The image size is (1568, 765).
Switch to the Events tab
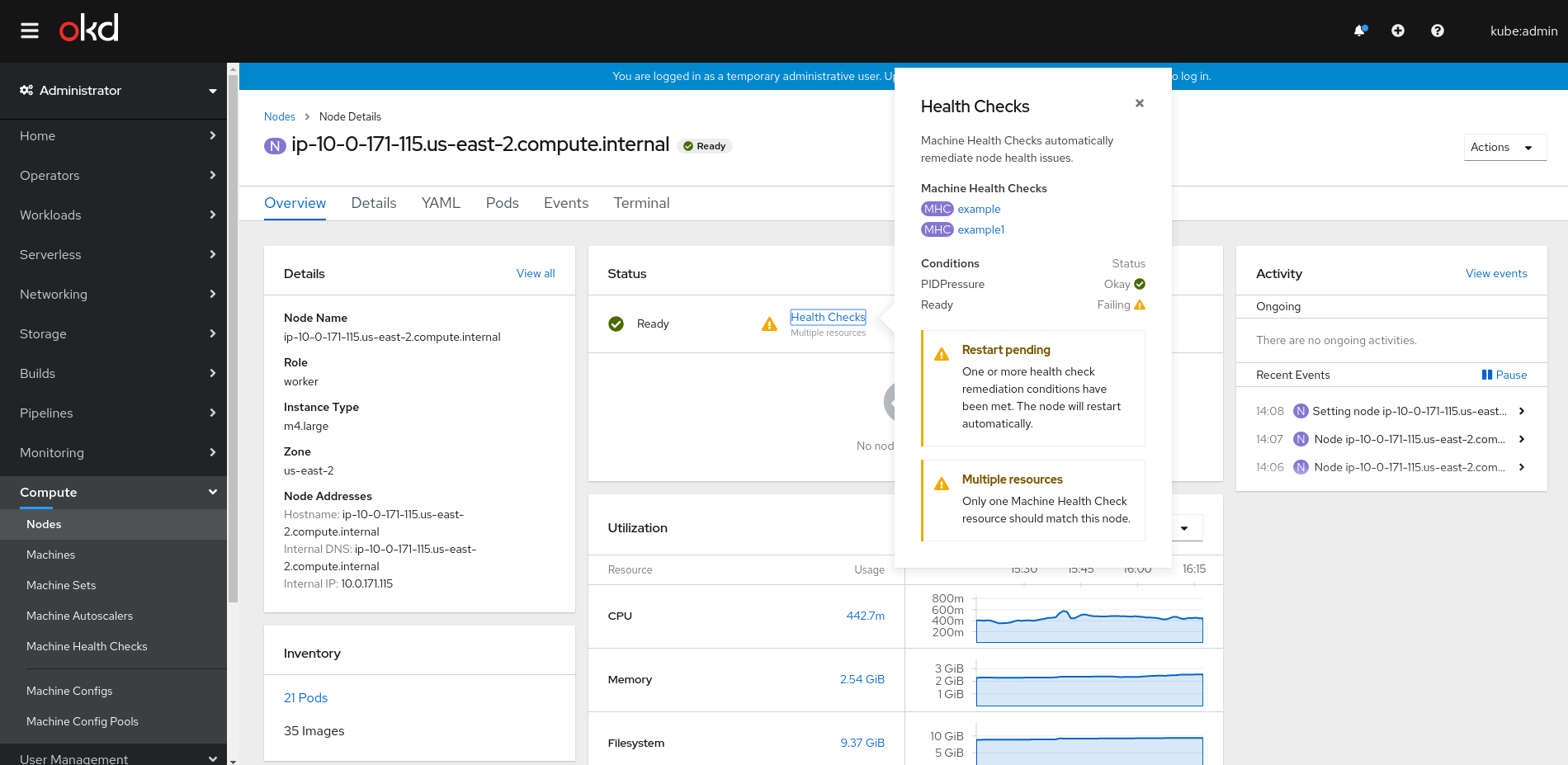(566, 203)
